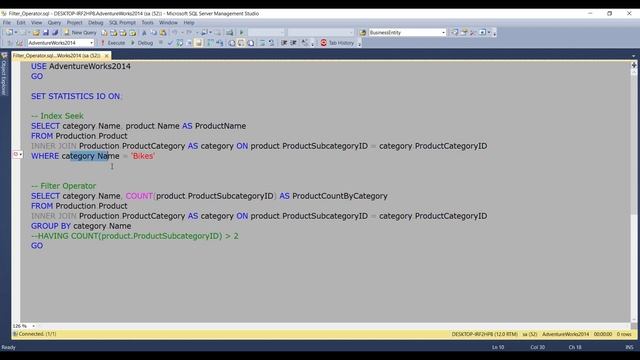Image resolution: width=640 pixels, height=360 pixels.
Task: Click 'ProductCountByCategory' alias text
Action: pyautogui.click(x=340, y=196)
